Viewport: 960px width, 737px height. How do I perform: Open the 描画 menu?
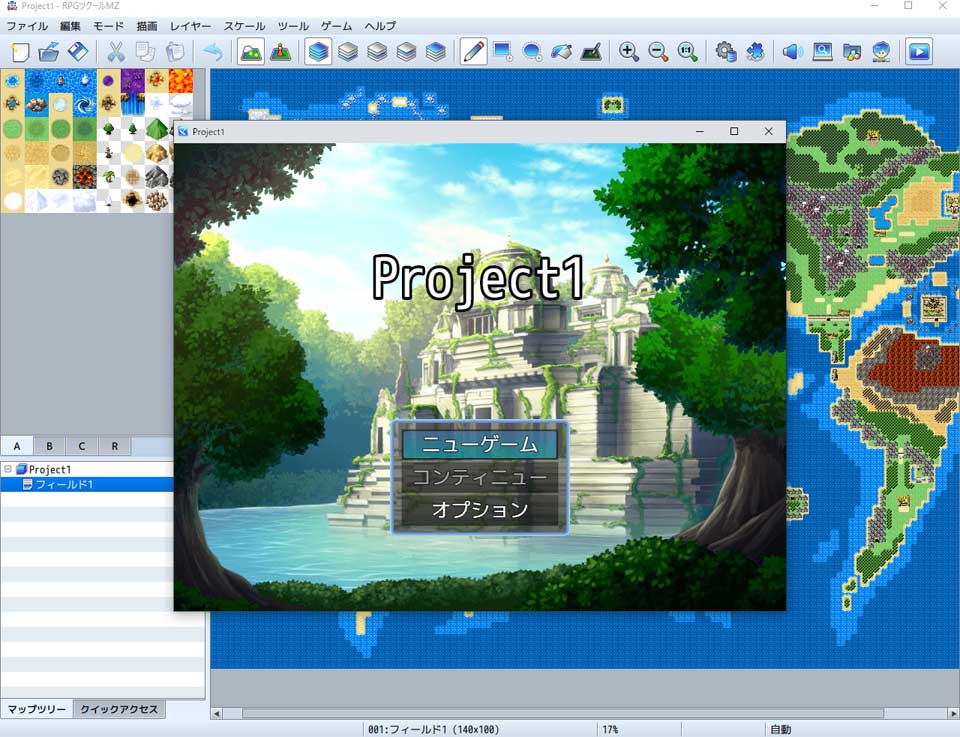point(147,26)
